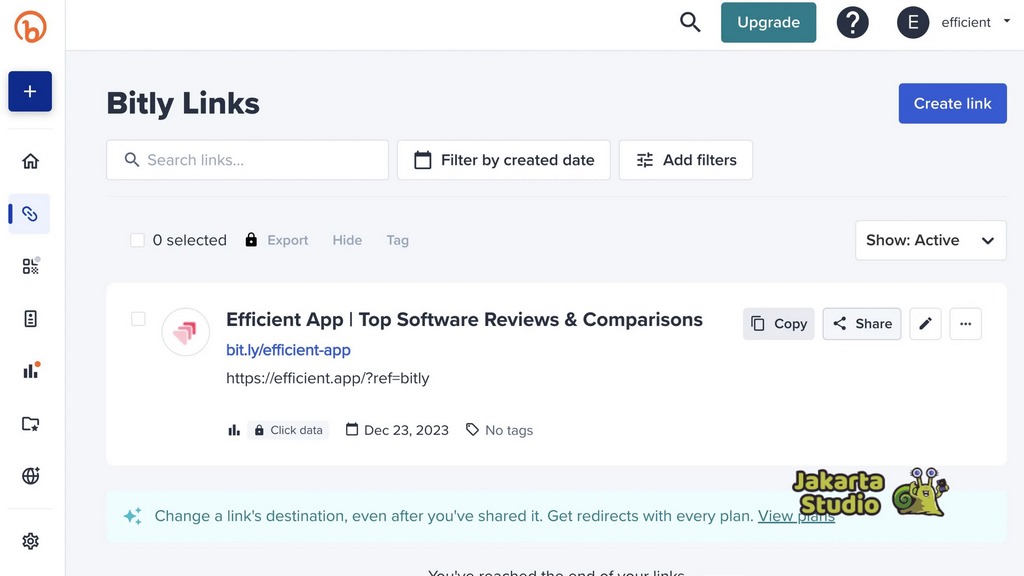
Task: Open Filter by created date picker
Action: (503, 160)
